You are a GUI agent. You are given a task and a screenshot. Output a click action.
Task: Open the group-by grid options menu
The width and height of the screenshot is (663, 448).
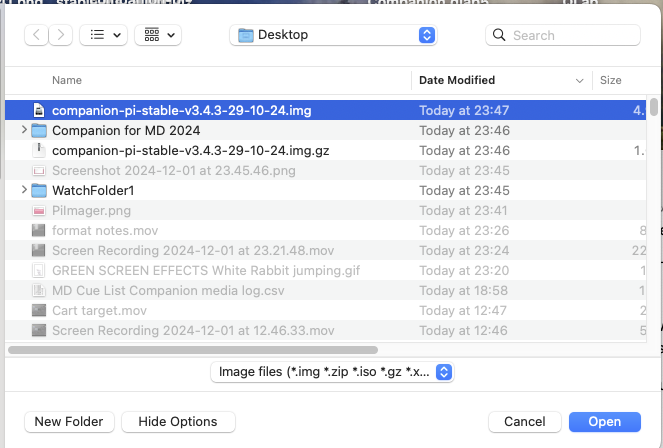click(158, 35)
